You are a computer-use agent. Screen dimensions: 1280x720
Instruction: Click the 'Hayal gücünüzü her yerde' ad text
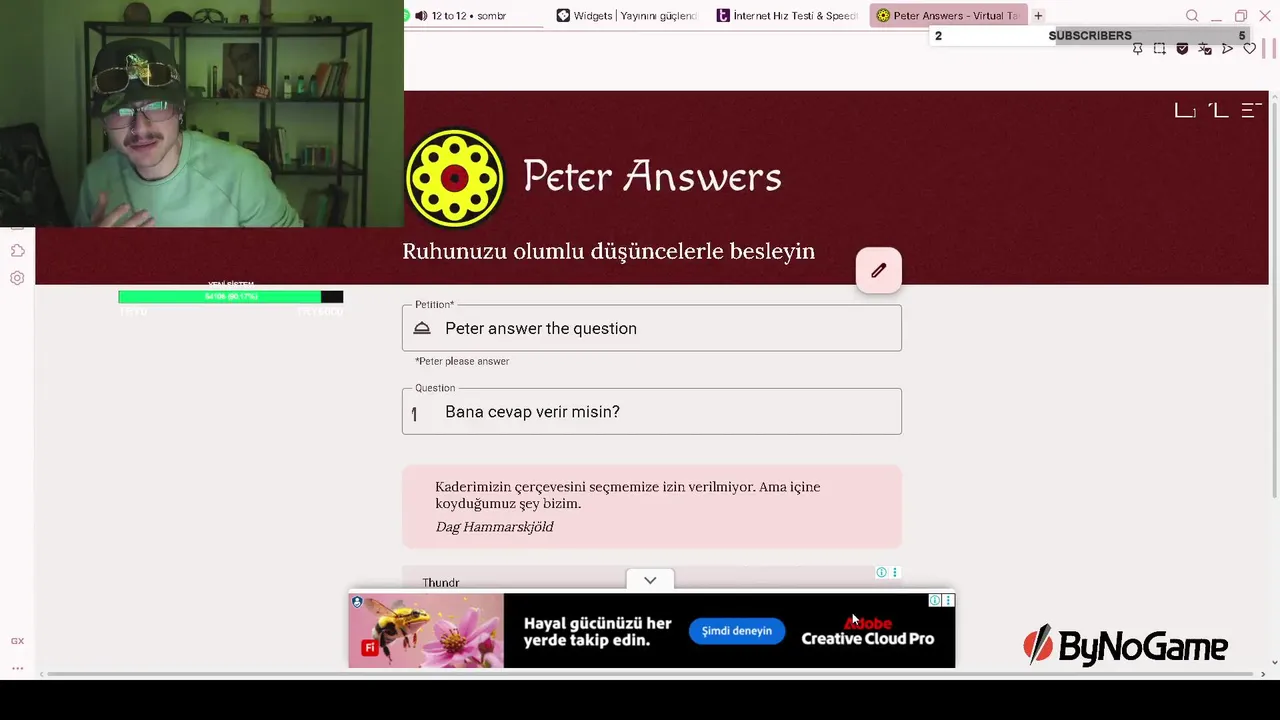[598, 631]
